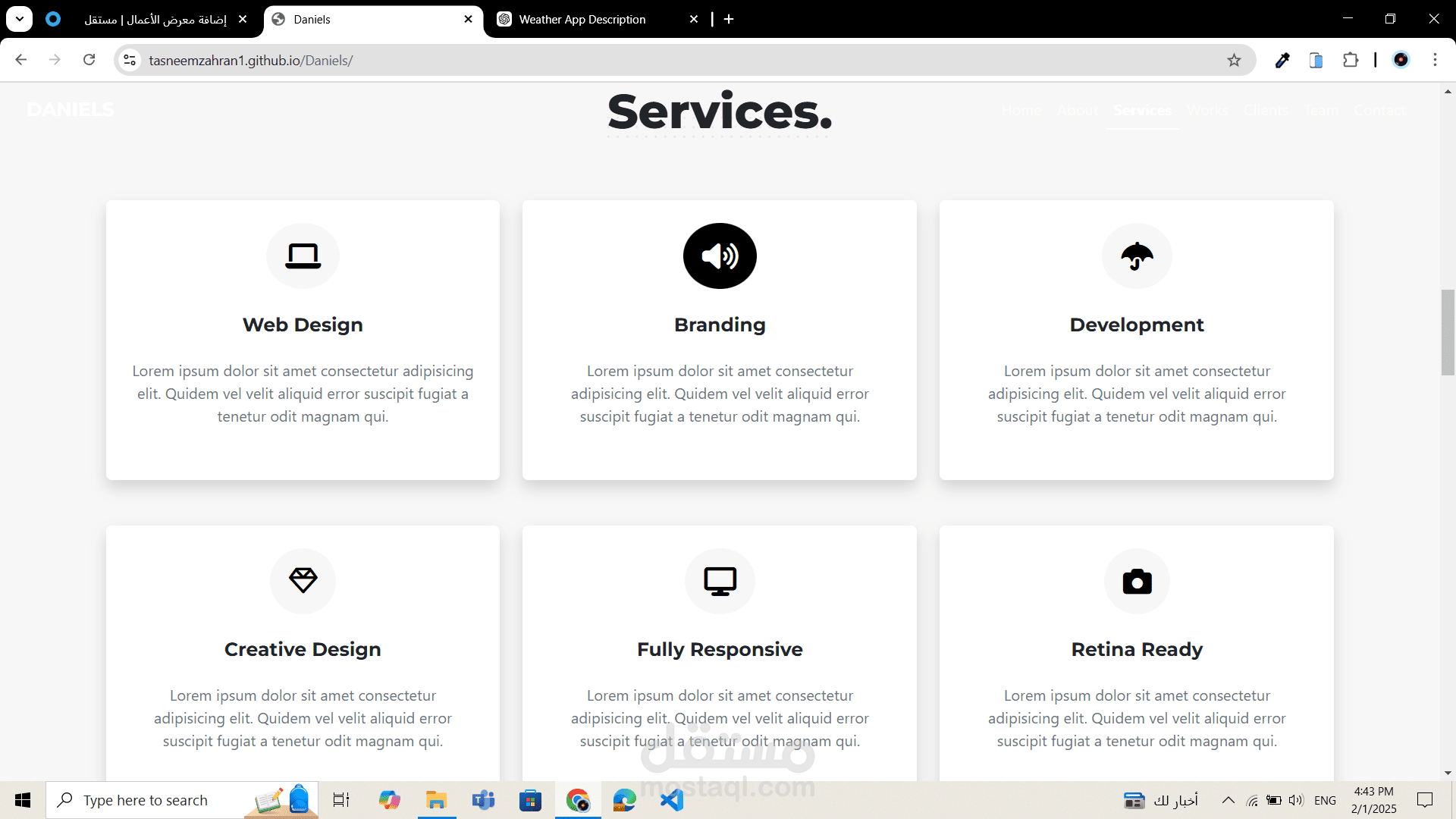
Task: Click the umbrella icon above Development
Action: click(x=1137, y=256)
